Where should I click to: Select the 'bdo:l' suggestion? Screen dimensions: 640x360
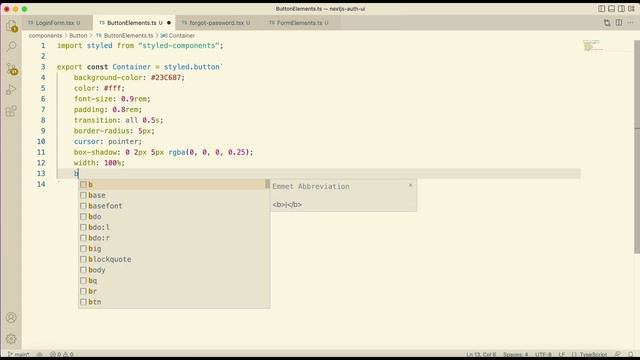pyautogui.click(x=174, y=227)
